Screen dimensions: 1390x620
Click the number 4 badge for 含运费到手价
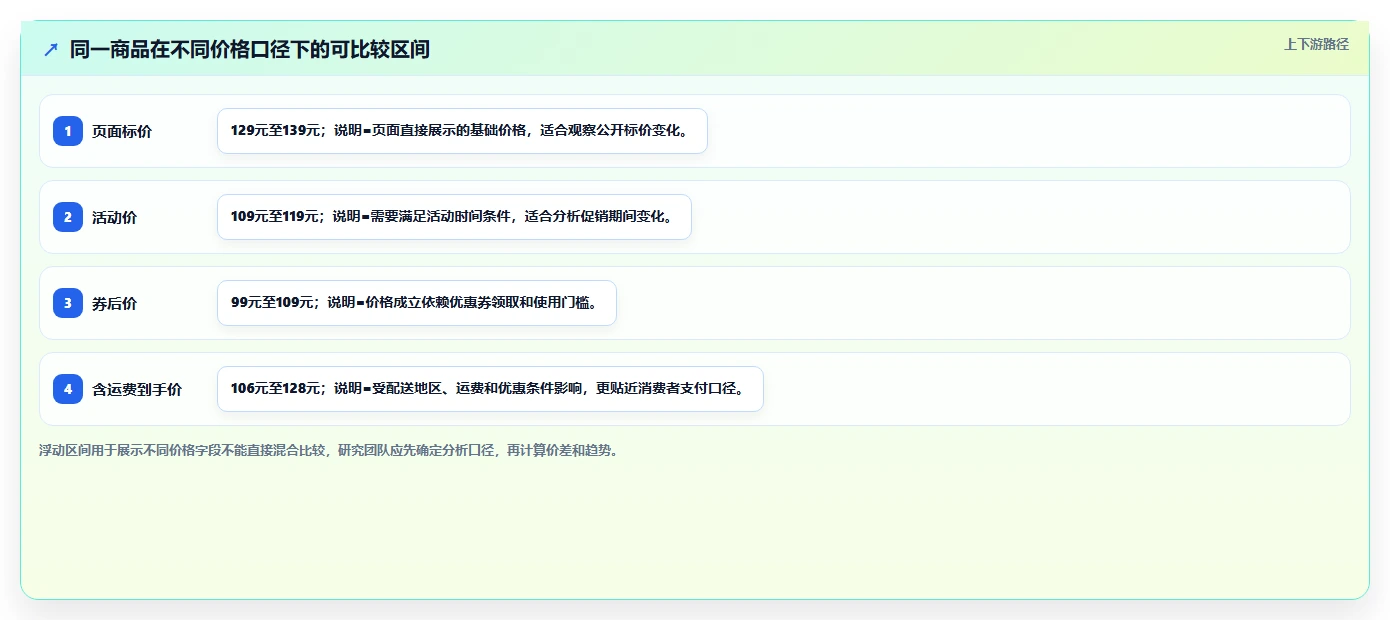pos(68,389)
